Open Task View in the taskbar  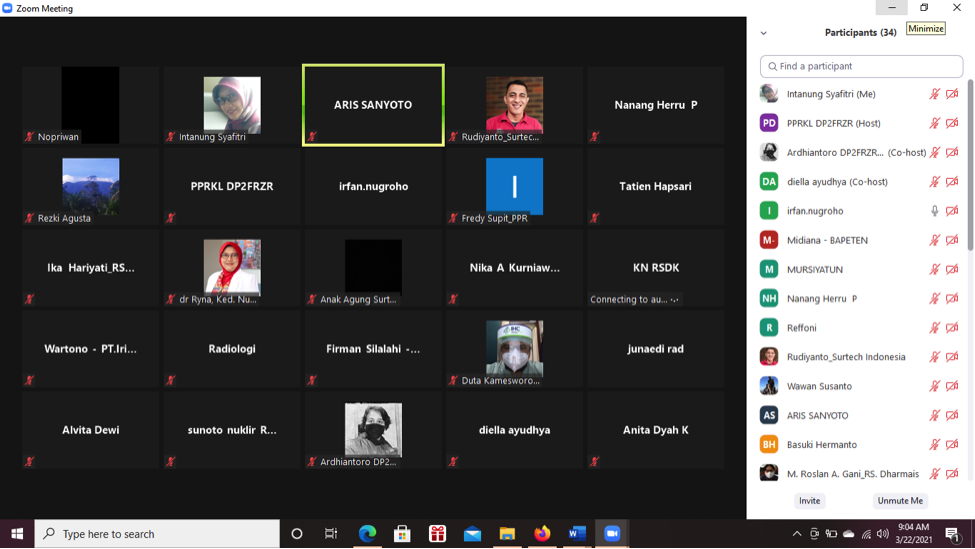click(x=331, y=533)
